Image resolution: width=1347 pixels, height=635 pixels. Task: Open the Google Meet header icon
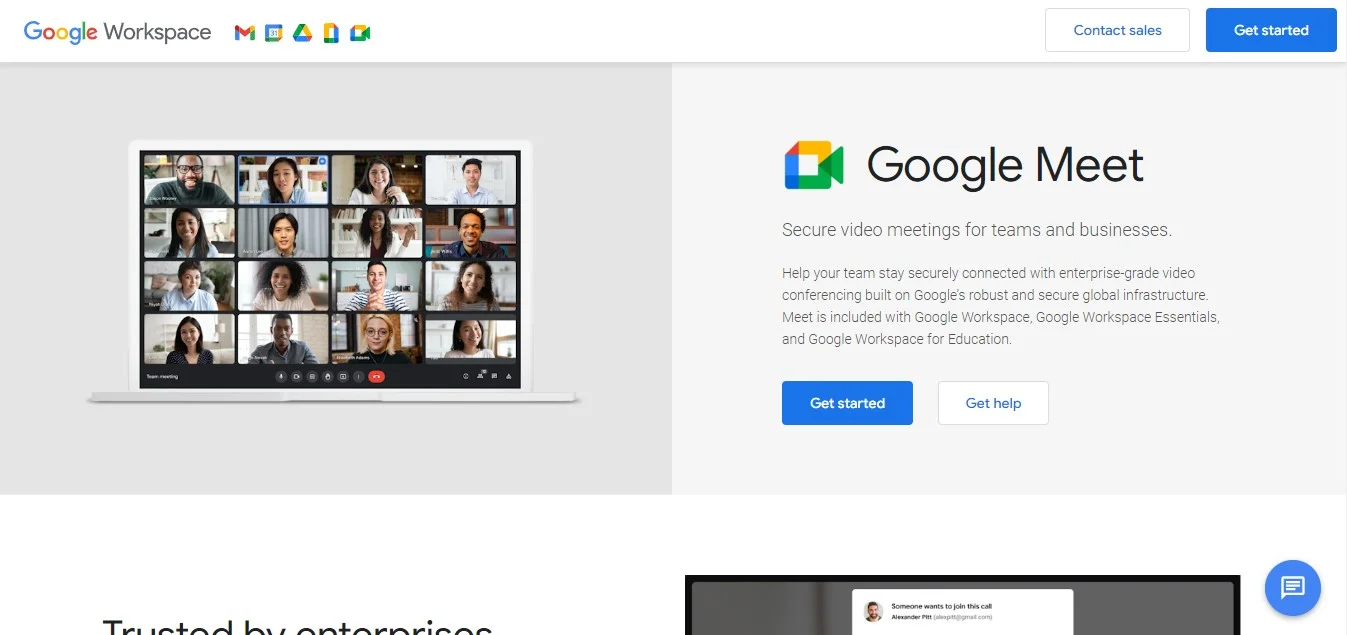point(360,33)
